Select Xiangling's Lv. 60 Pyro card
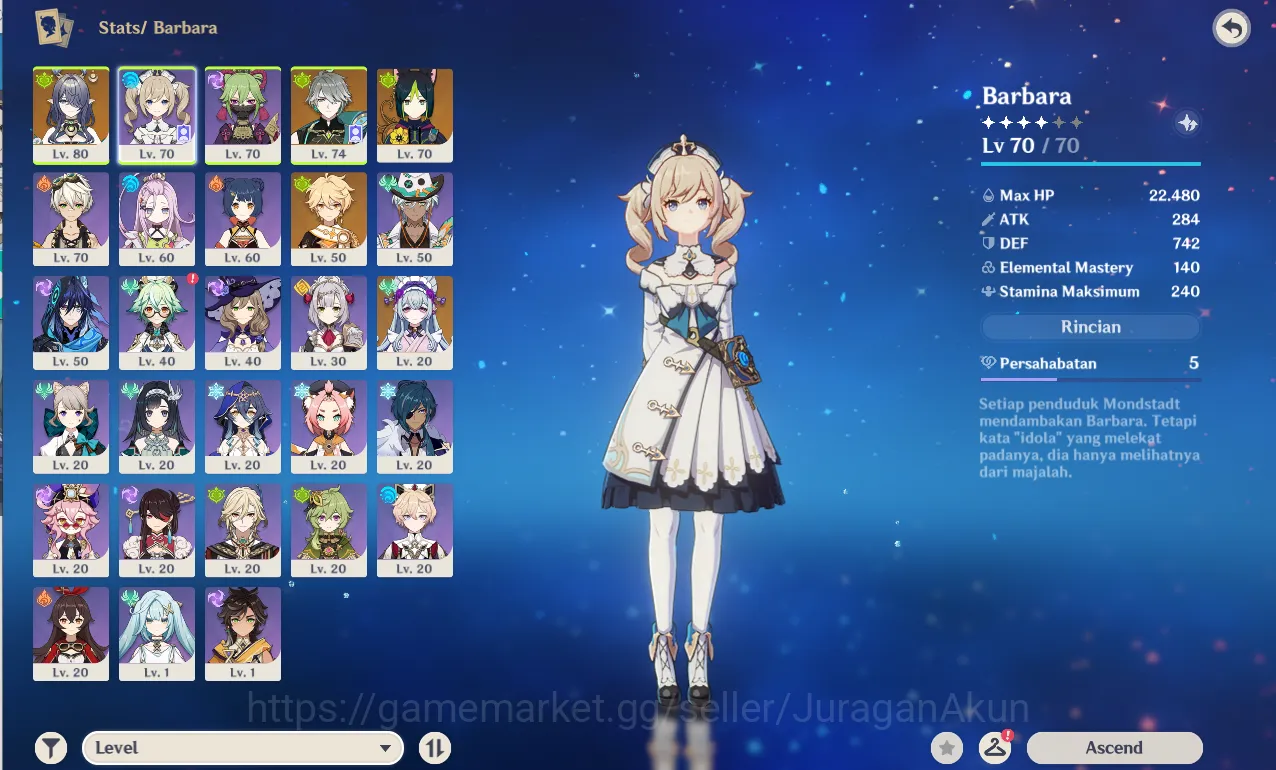 tap(243, 219)
